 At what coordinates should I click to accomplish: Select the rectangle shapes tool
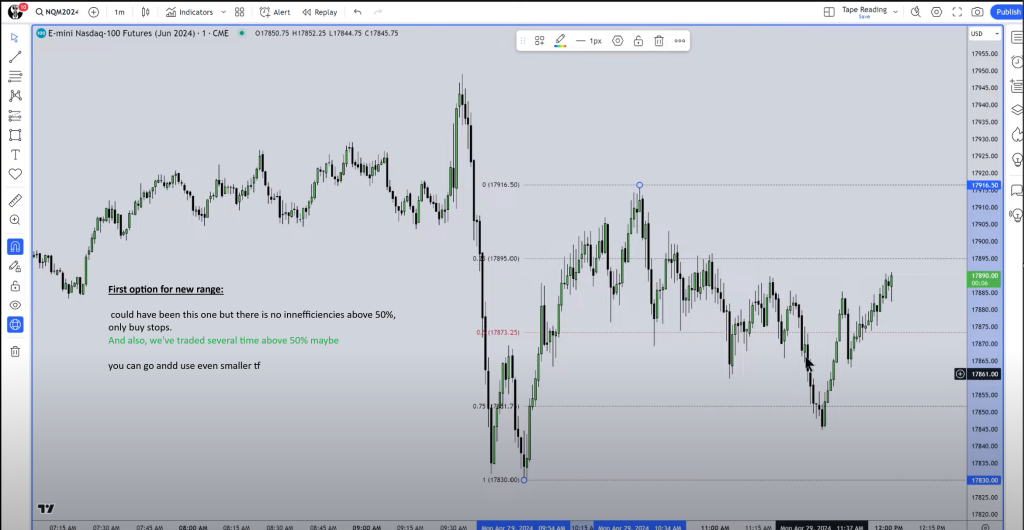(15, 135)
